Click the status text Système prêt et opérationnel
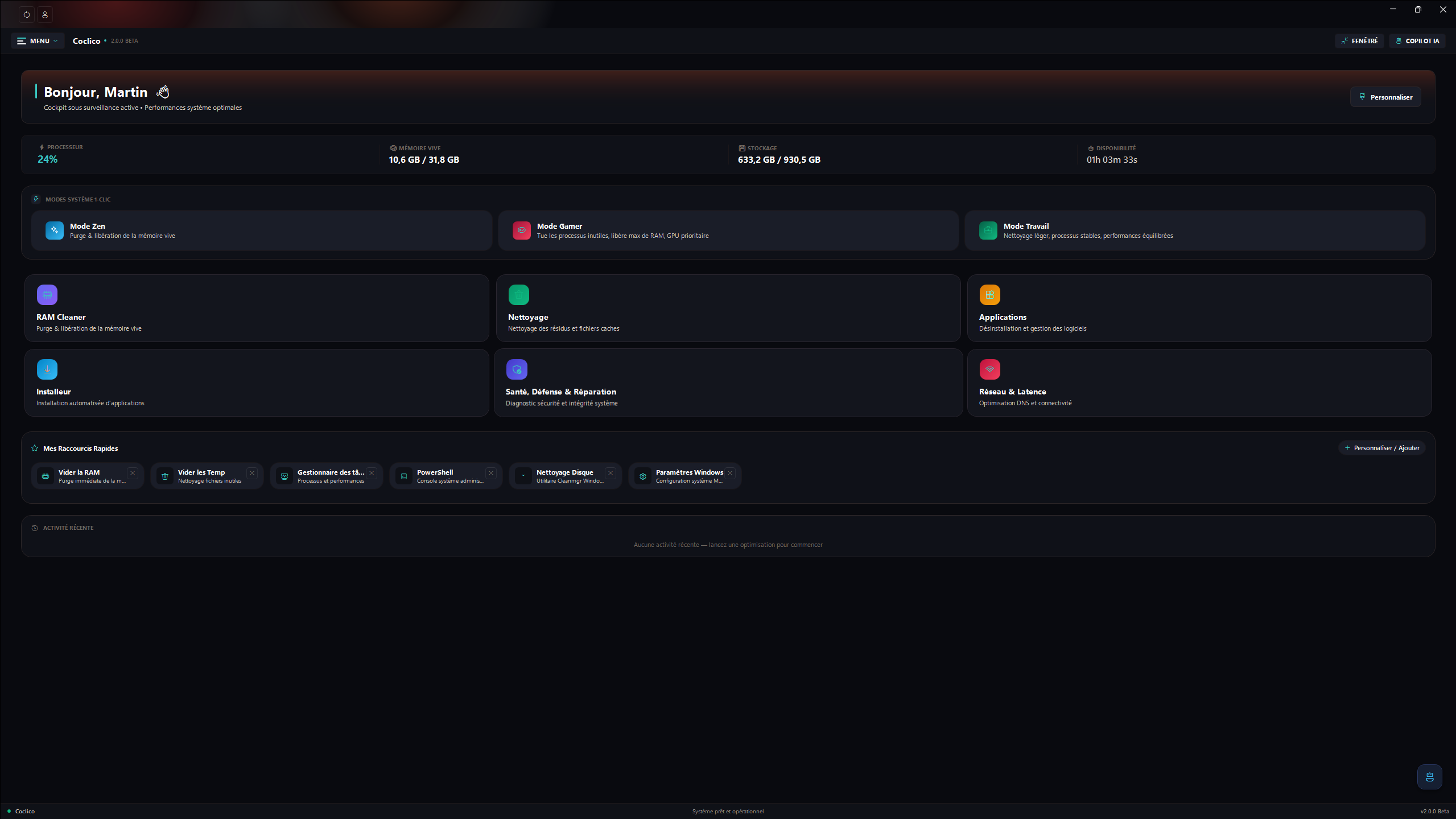This screenshot has height=819, width=1456. 728,812
